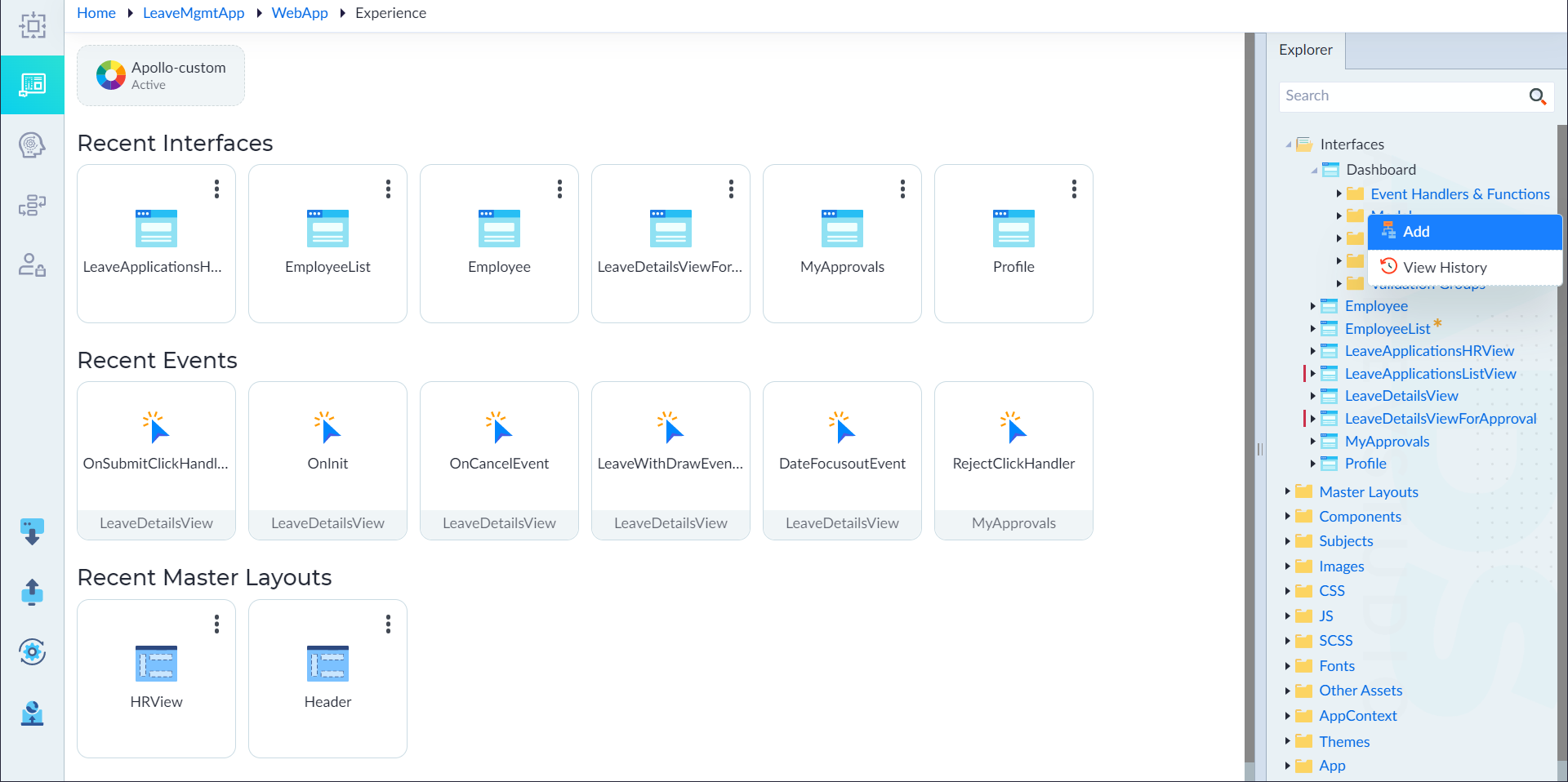Viewport: 1568px width, 782px height.
Task: Open options menu for Employee card
Action: click(x=559, y=189)
